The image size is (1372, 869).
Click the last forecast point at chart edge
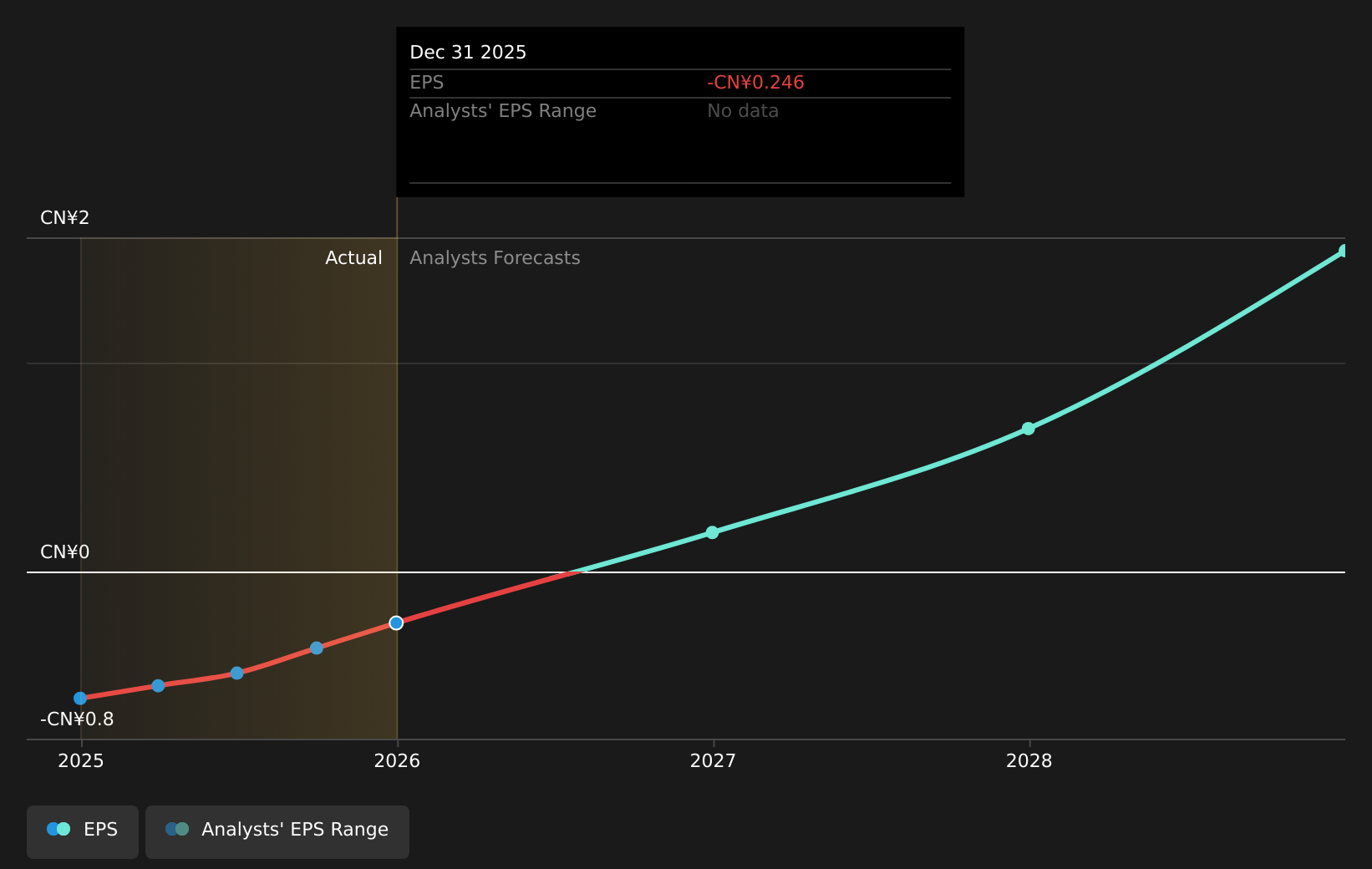pyautogui.click(x=1344, y=251)
